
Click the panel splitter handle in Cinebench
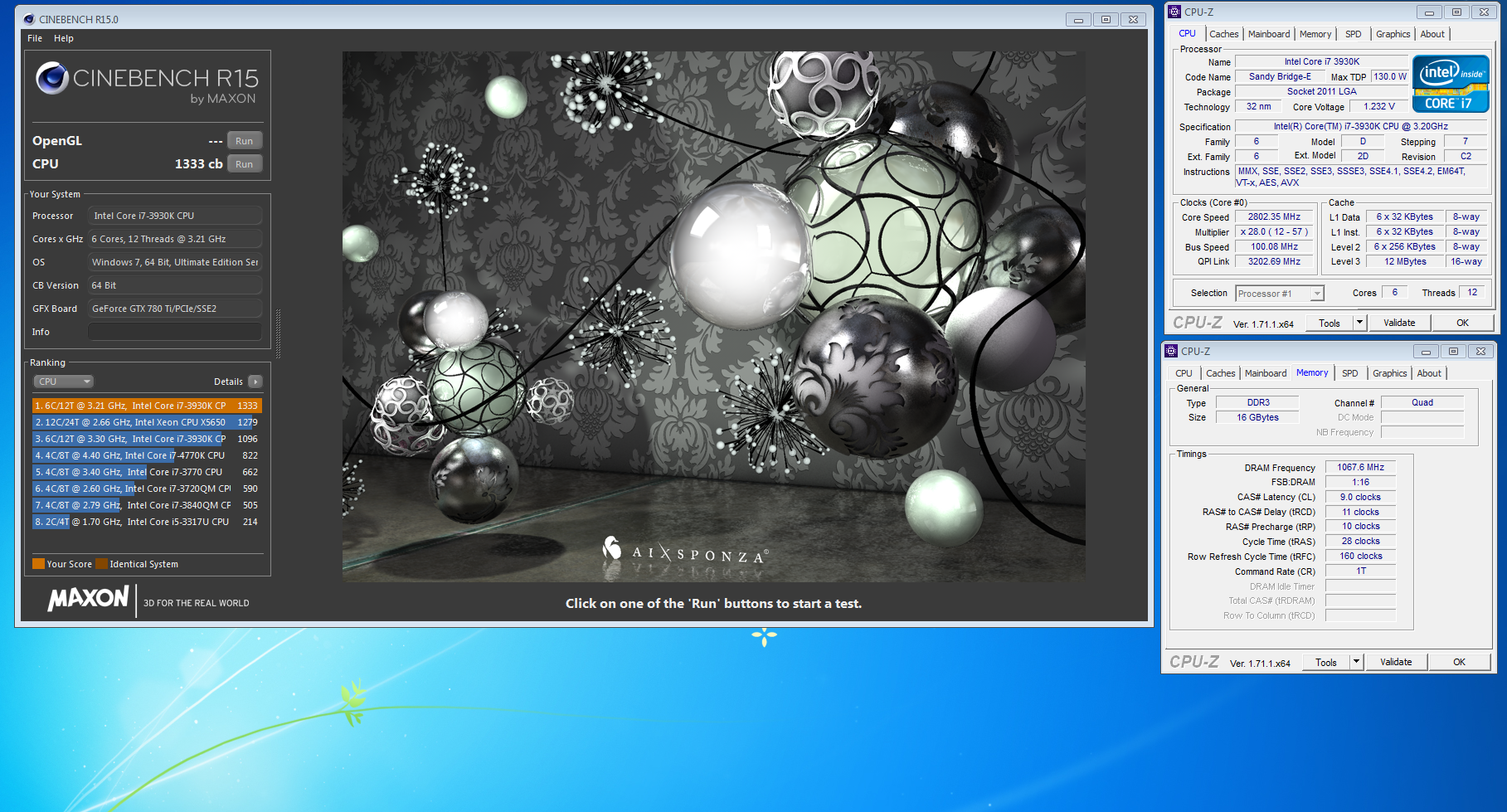278,334
